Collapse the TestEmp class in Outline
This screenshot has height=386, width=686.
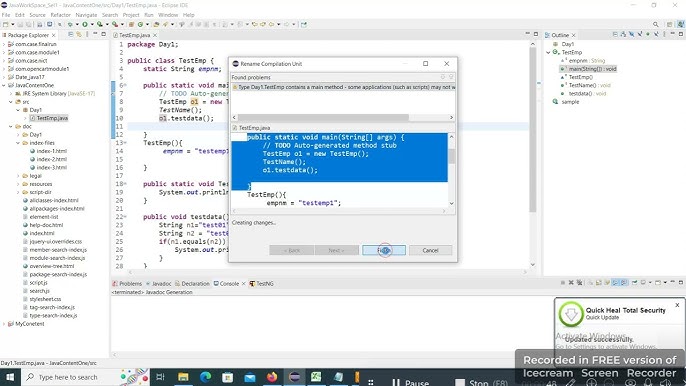pos(548,52)
